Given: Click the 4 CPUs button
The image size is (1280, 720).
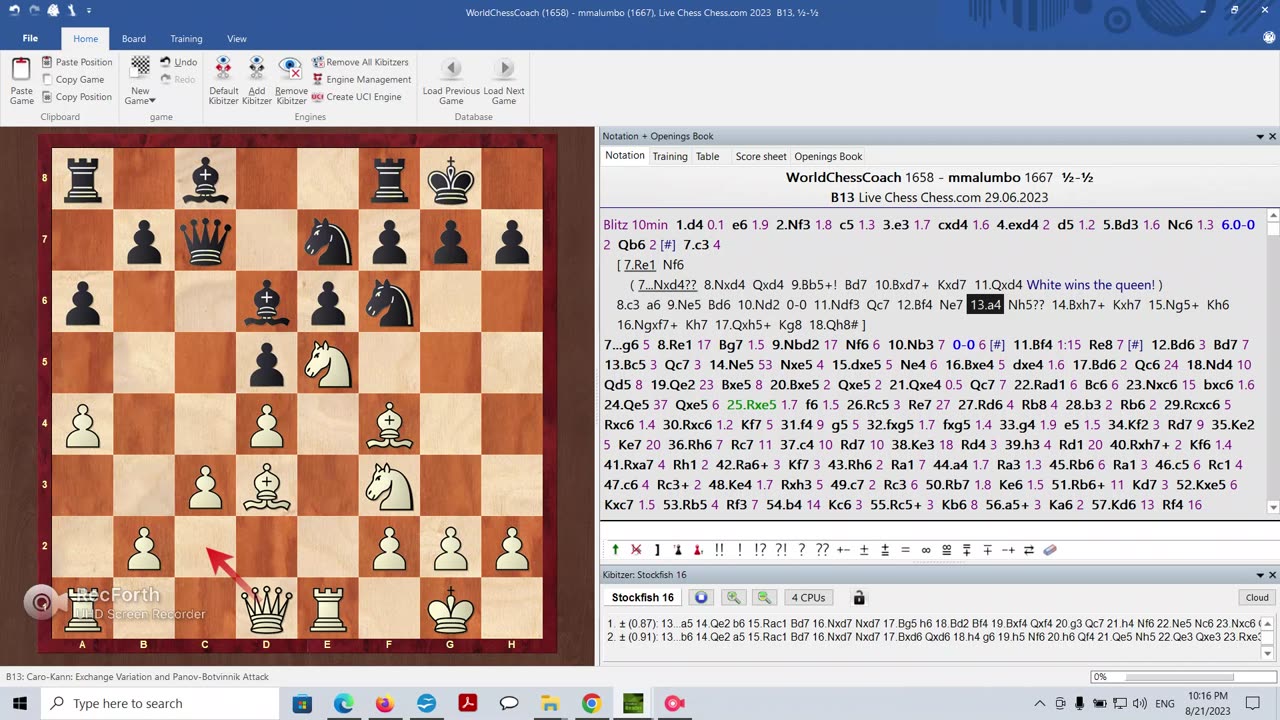Looking at the screenshot, I should click(x=808, y=597).
